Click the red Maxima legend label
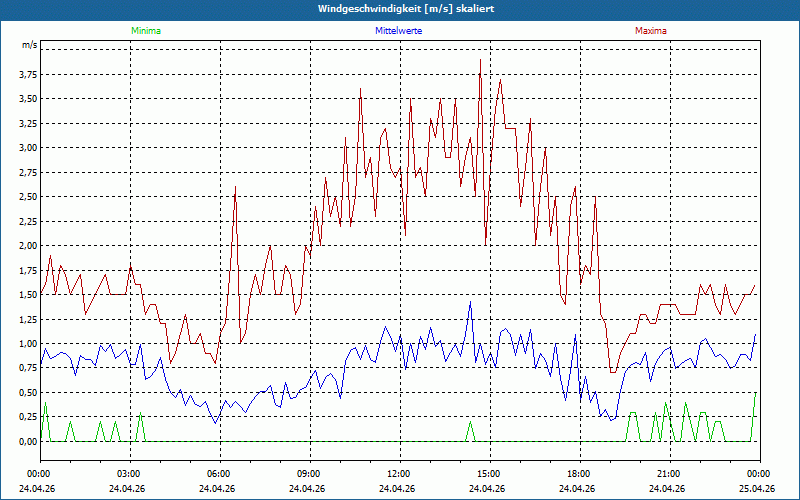The height and width of the screenshot is (500, 800). click(651, 31)
